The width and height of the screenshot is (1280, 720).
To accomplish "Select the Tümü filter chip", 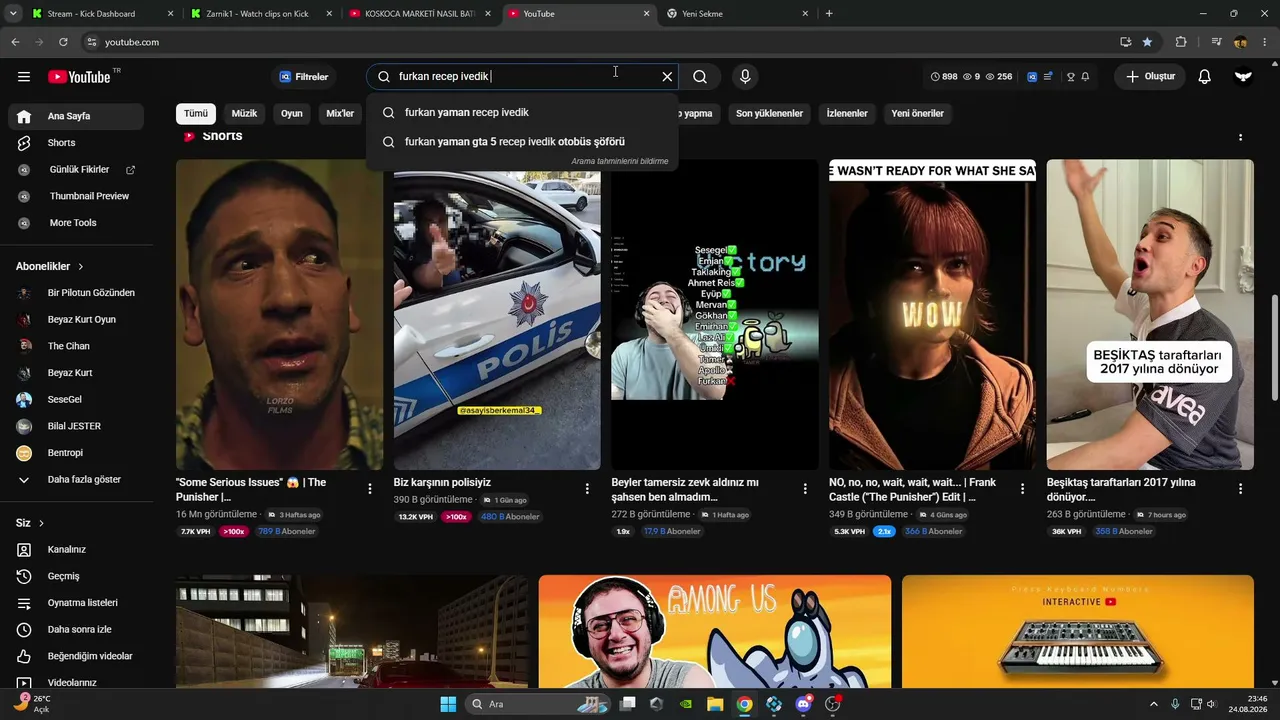I will pos(196,114).
